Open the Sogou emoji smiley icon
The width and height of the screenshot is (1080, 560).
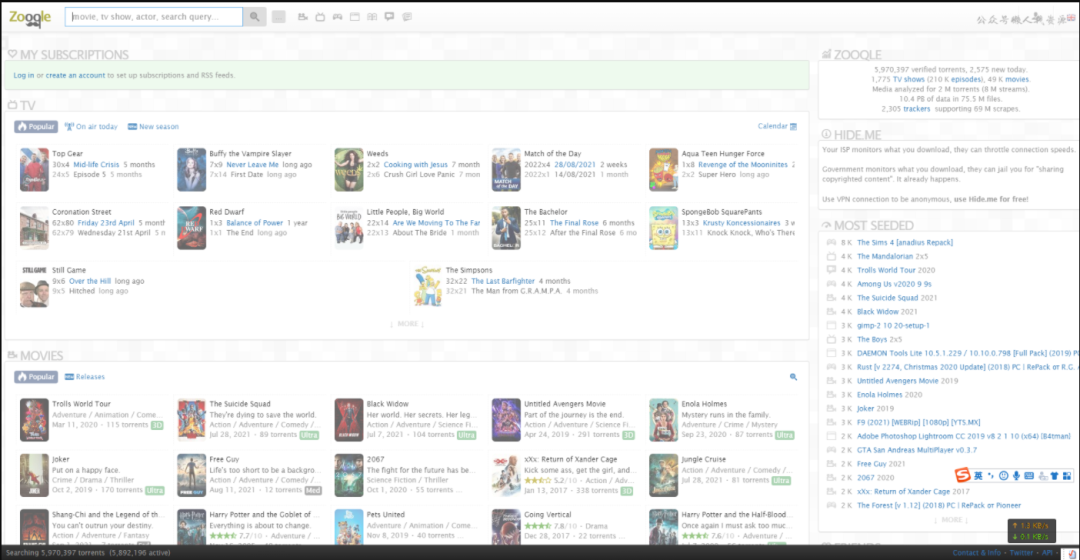pyautogui.click(x=1003, y=475)
